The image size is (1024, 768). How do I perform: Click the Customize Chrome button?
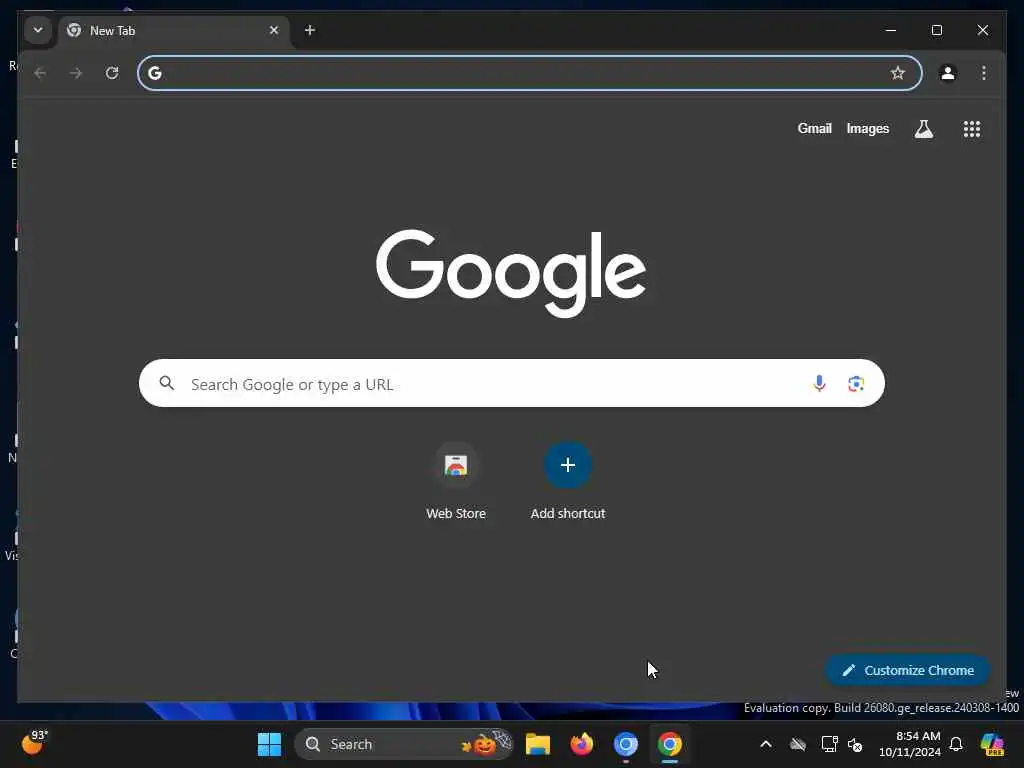tap(908, 670)
